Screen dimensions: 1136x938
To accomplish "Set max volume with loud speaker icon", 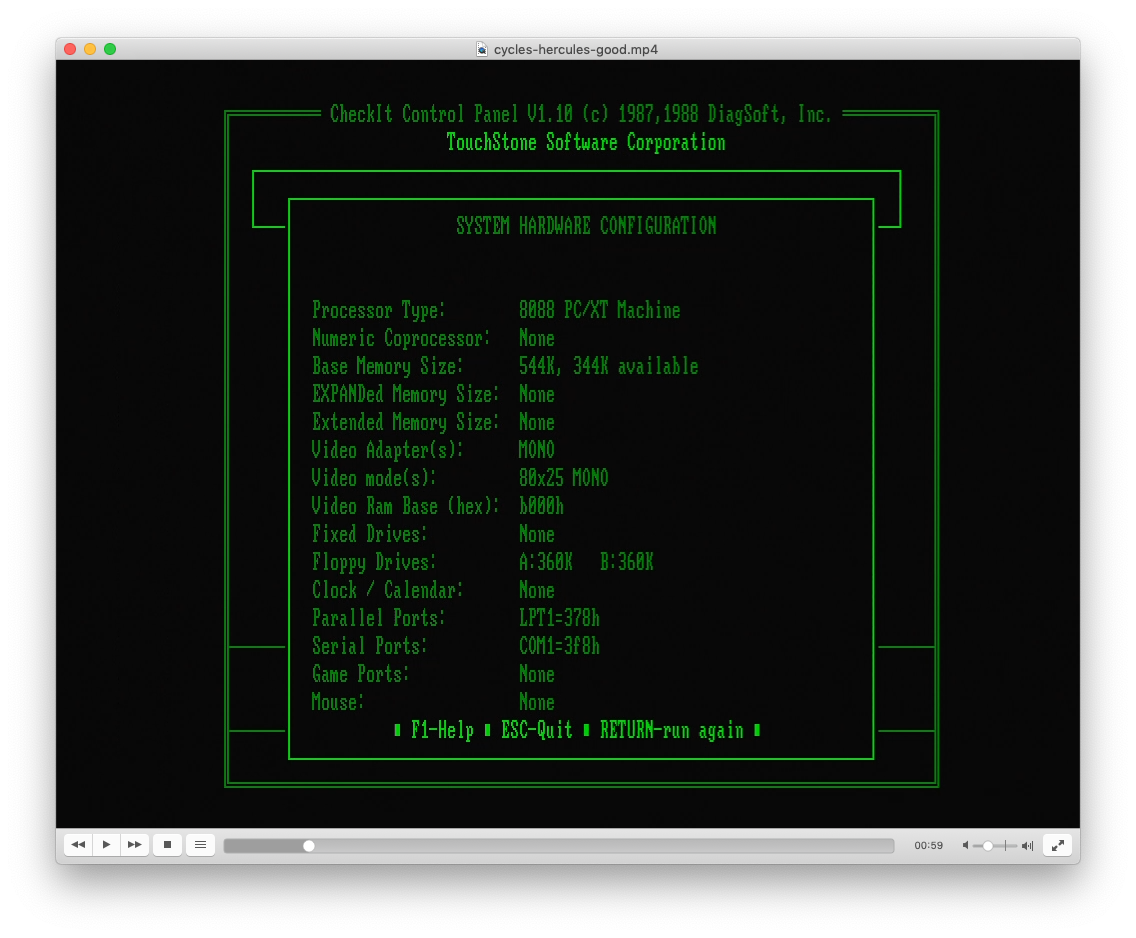I will (1027, 845).
